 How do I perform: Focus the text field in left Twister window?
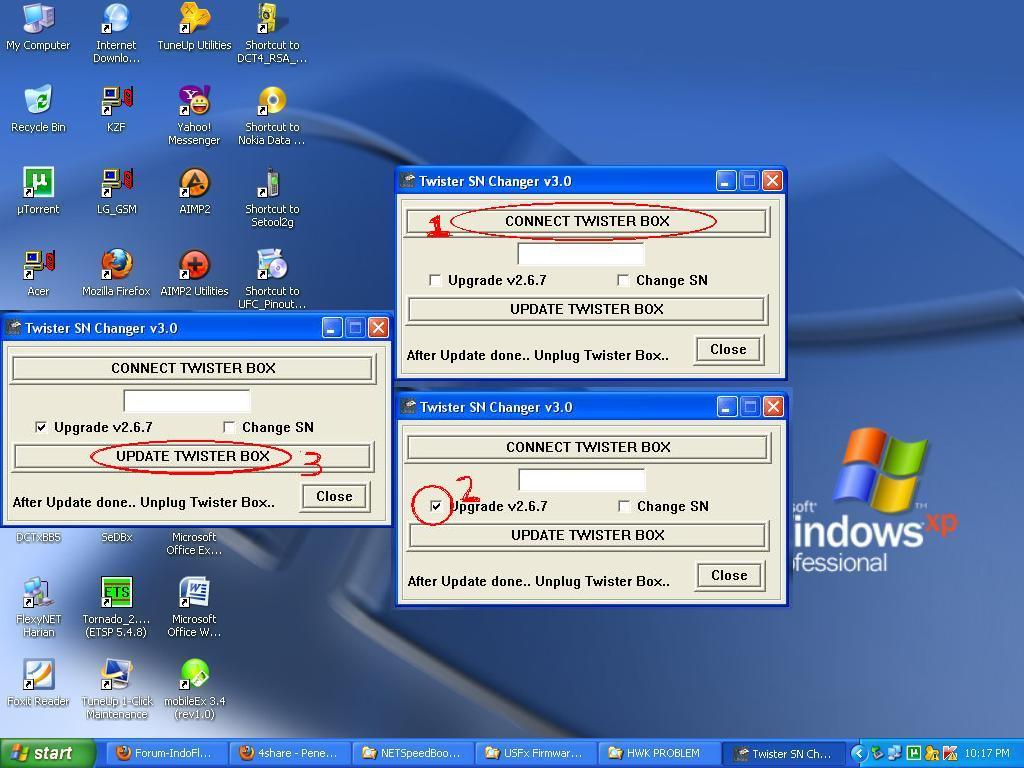pos(187,400)
